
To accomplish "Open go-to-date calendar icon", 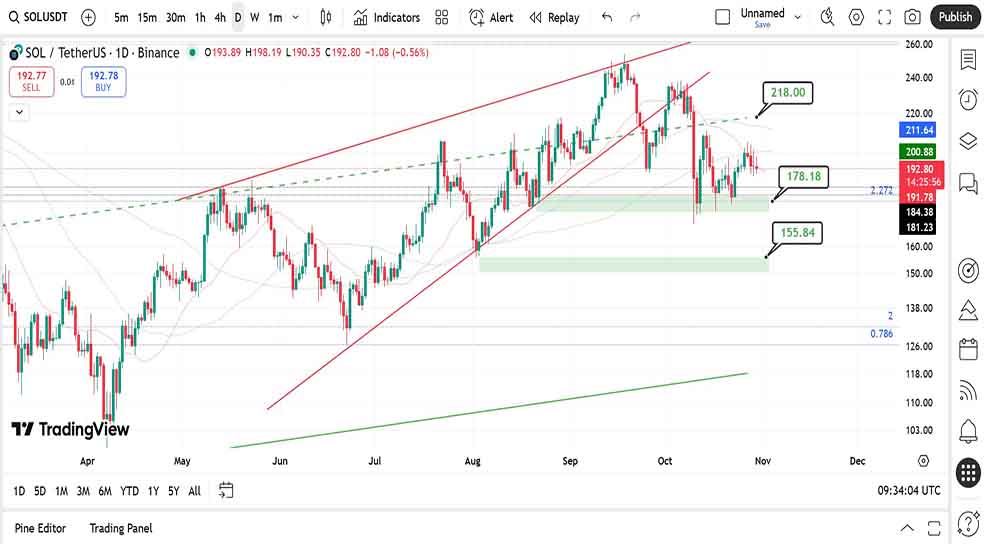I will click(x=226, y=490).
